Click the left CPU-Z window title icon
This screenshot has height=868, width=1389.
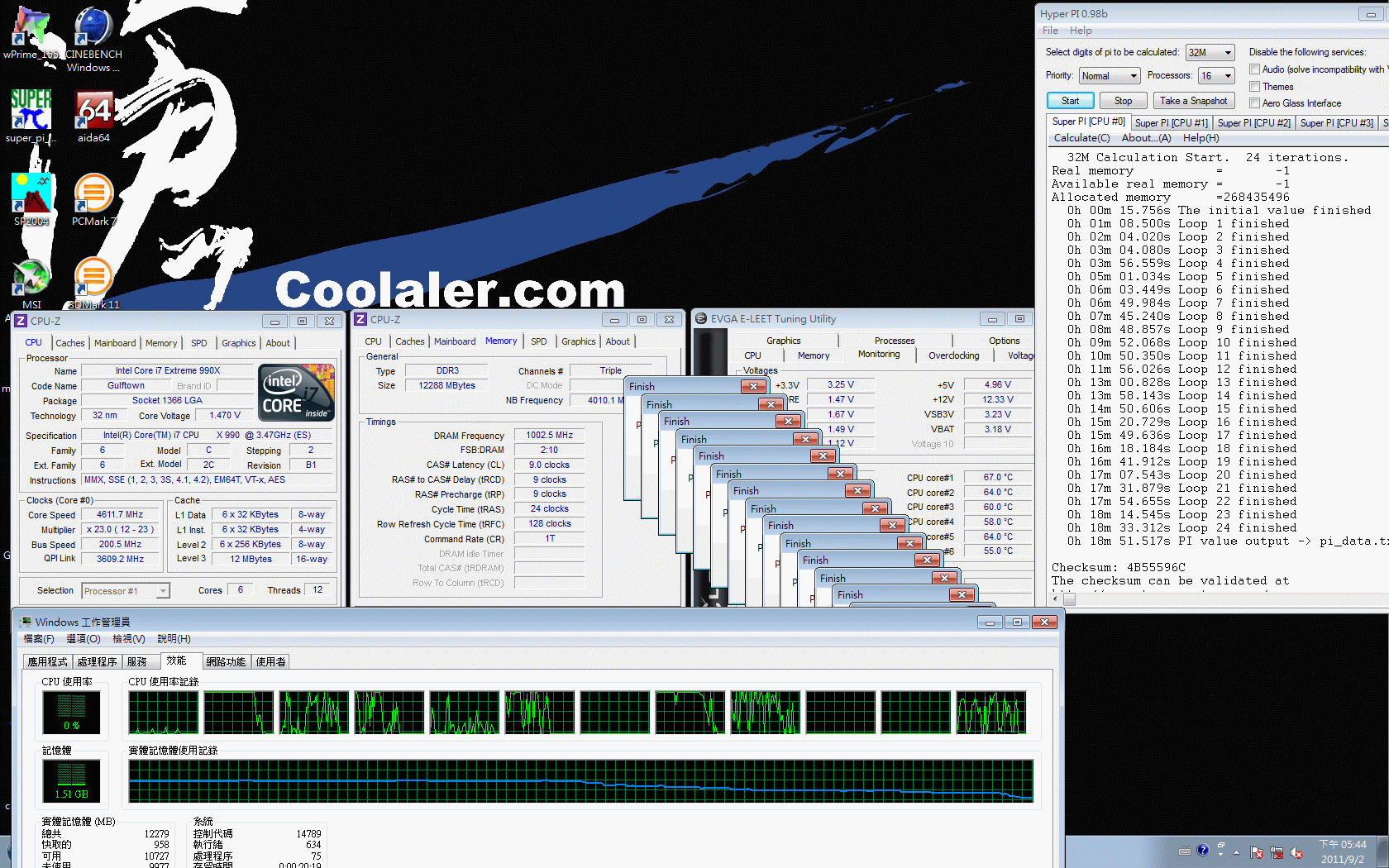(21, 321)
